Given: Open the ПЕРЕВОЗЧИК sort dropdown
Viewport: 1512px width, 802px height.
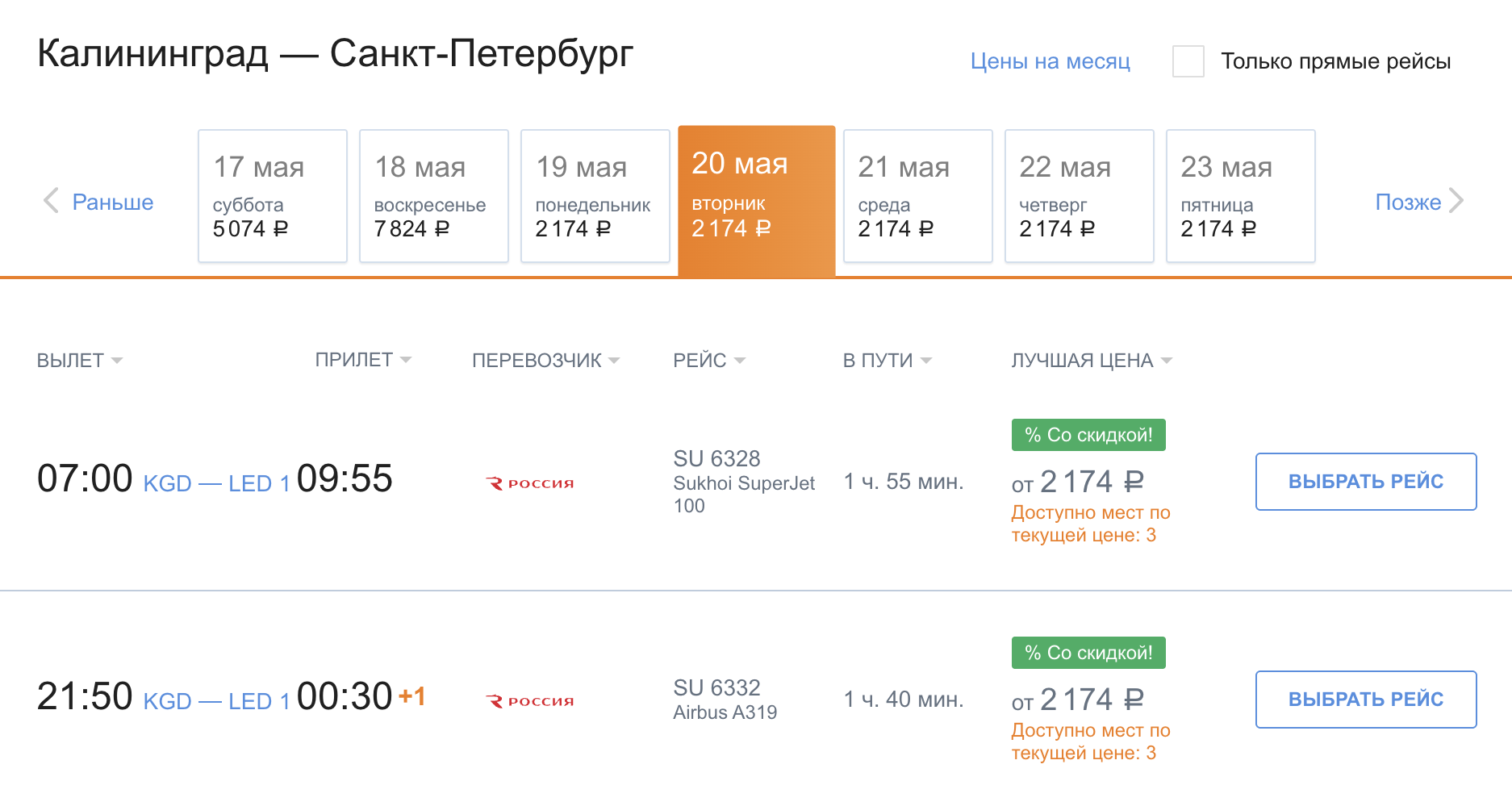Looking at the screenshot, I should click(x=545, y=361).
